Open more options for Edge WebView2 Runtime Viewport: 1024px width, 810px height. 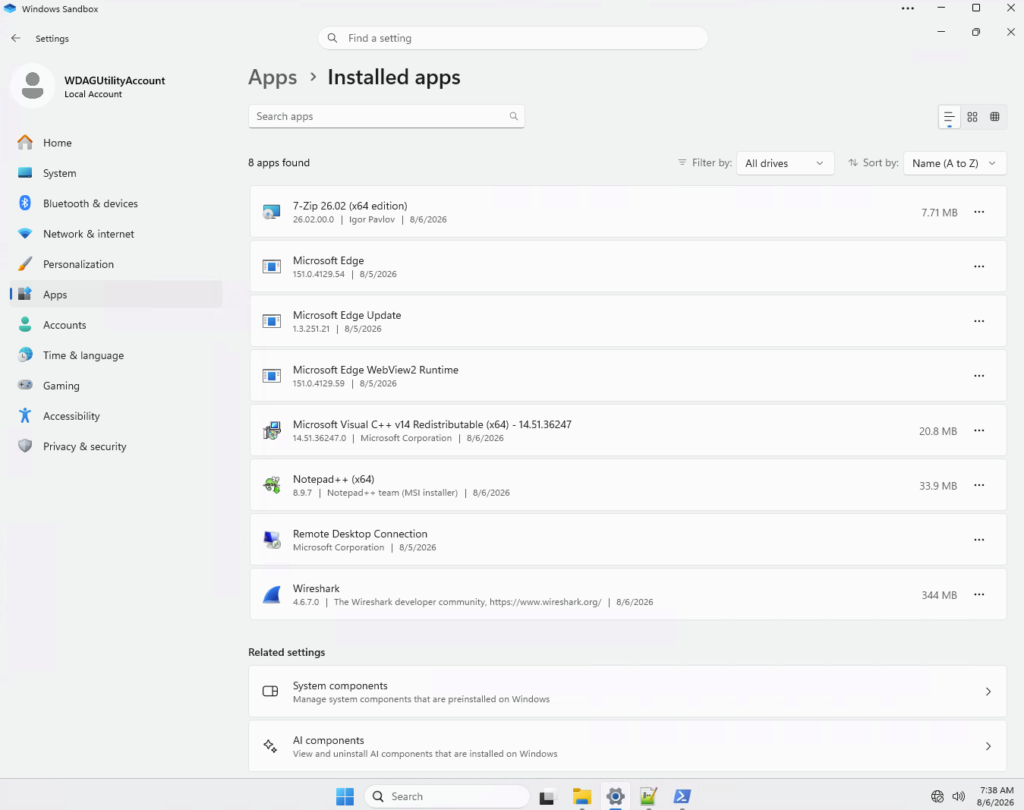click(979, 376)
